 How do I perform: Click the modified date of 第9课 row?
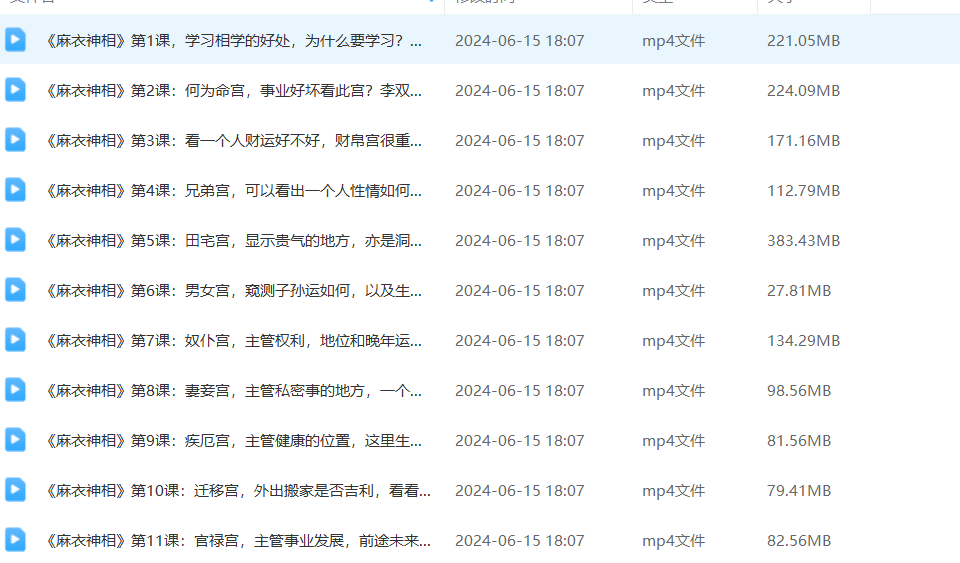(x=519, y=441)
